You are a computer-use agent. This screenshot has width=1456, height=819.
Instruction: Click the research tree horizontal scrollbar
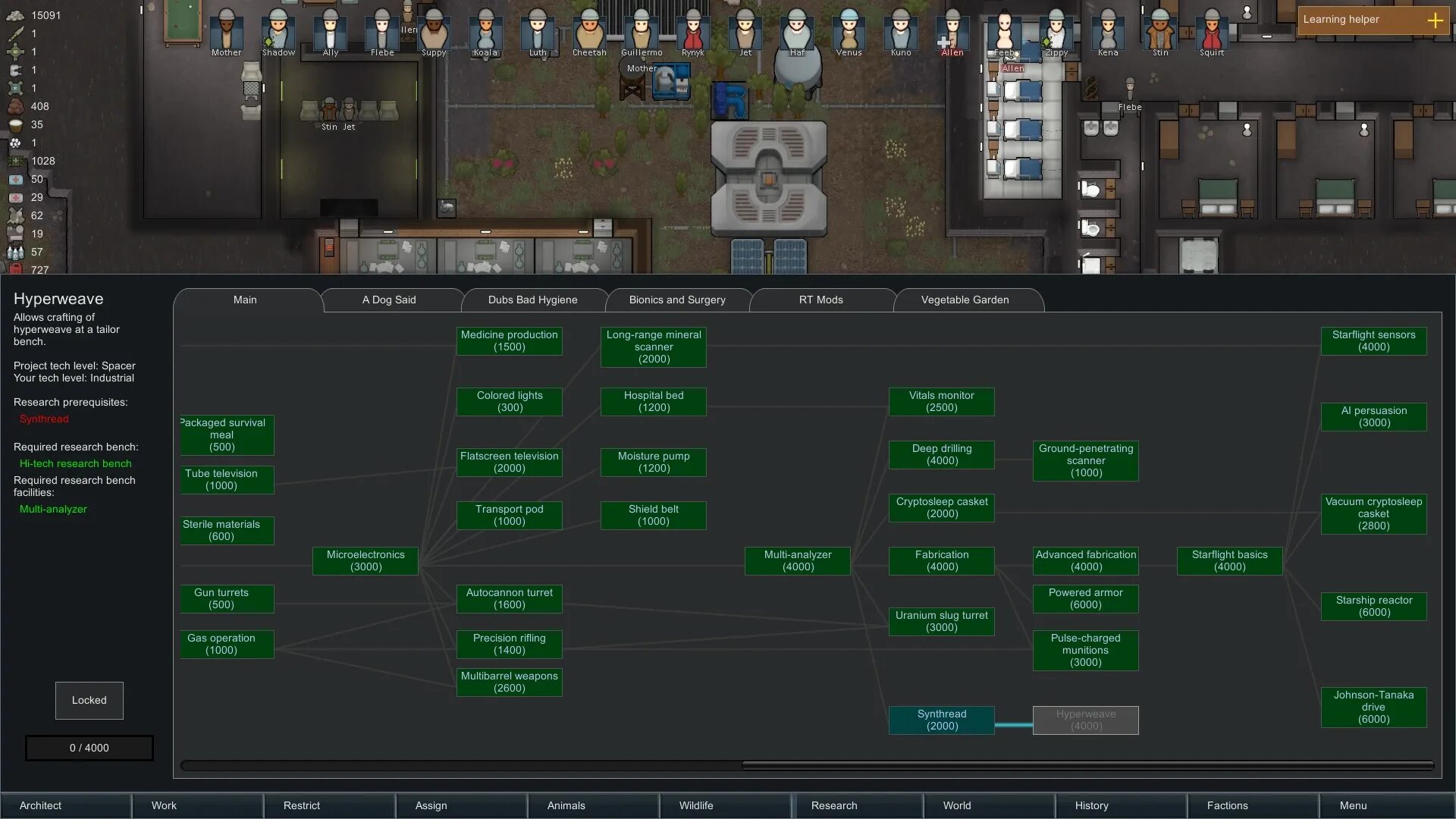pos(1087,766)
